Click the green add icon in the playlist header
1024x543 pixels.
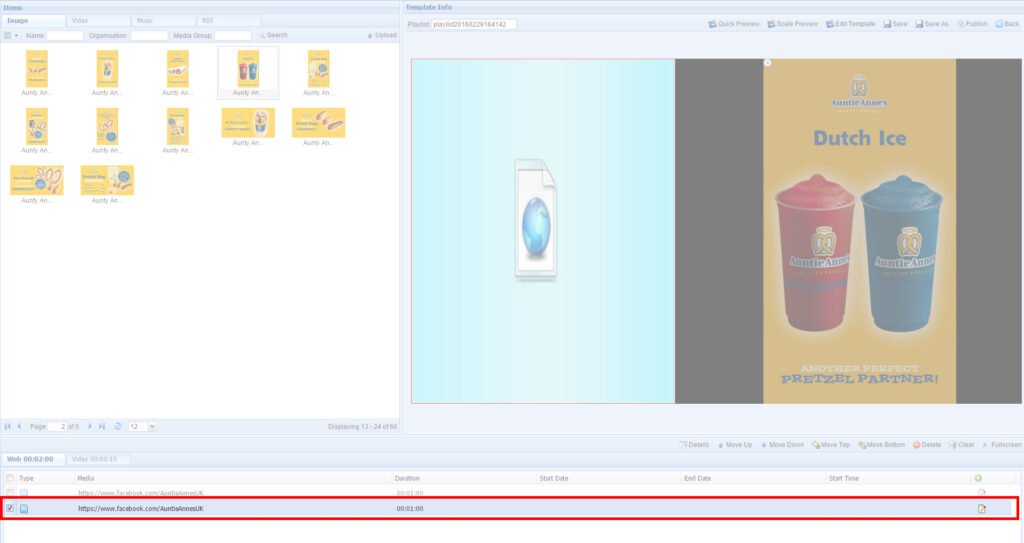[978, 478]
